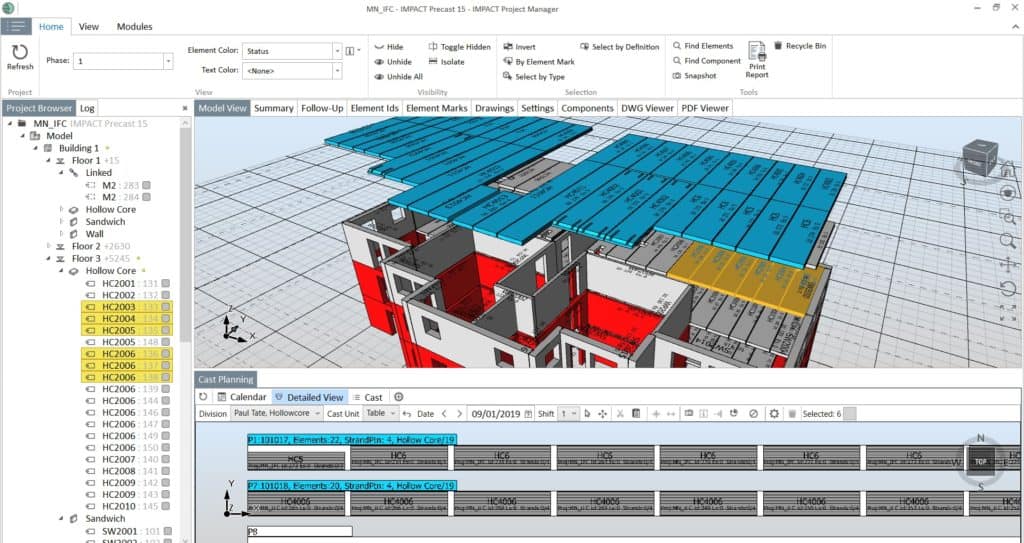Expand the Floor 2 tree node
Screen dimensions: 1024x543
pyautogui.click(x=49, y=246)
